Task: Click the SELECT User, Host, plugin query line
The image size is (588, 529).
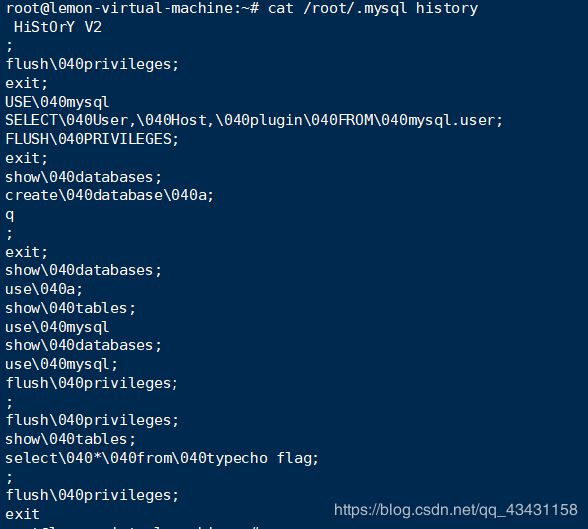Action: tap(254, 120)
